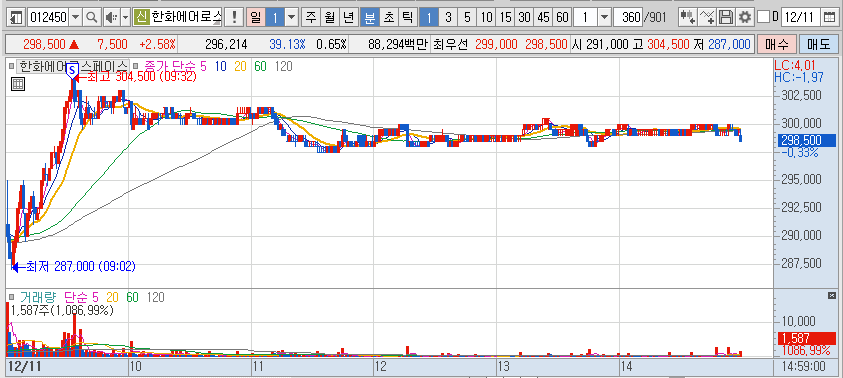Click the add line indicator icon
This screenshot has width=843, height=378.
707,18
